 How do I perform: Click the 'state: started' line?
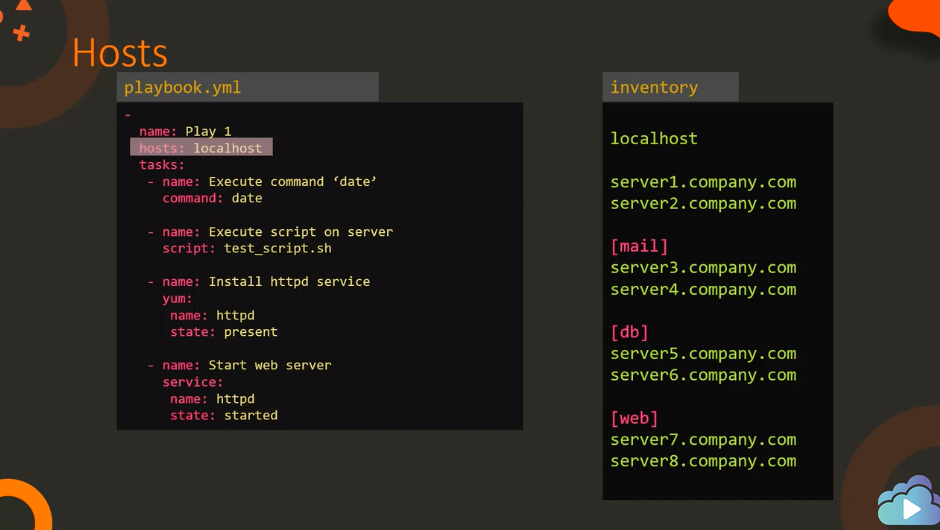pos(224,415)
